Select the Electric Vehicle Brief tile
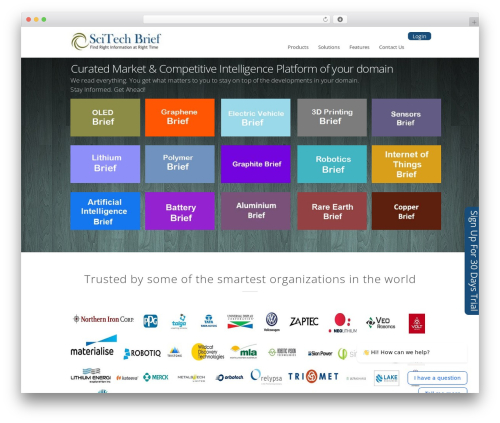Screen dimensions: 500x423 pos(256,117)
